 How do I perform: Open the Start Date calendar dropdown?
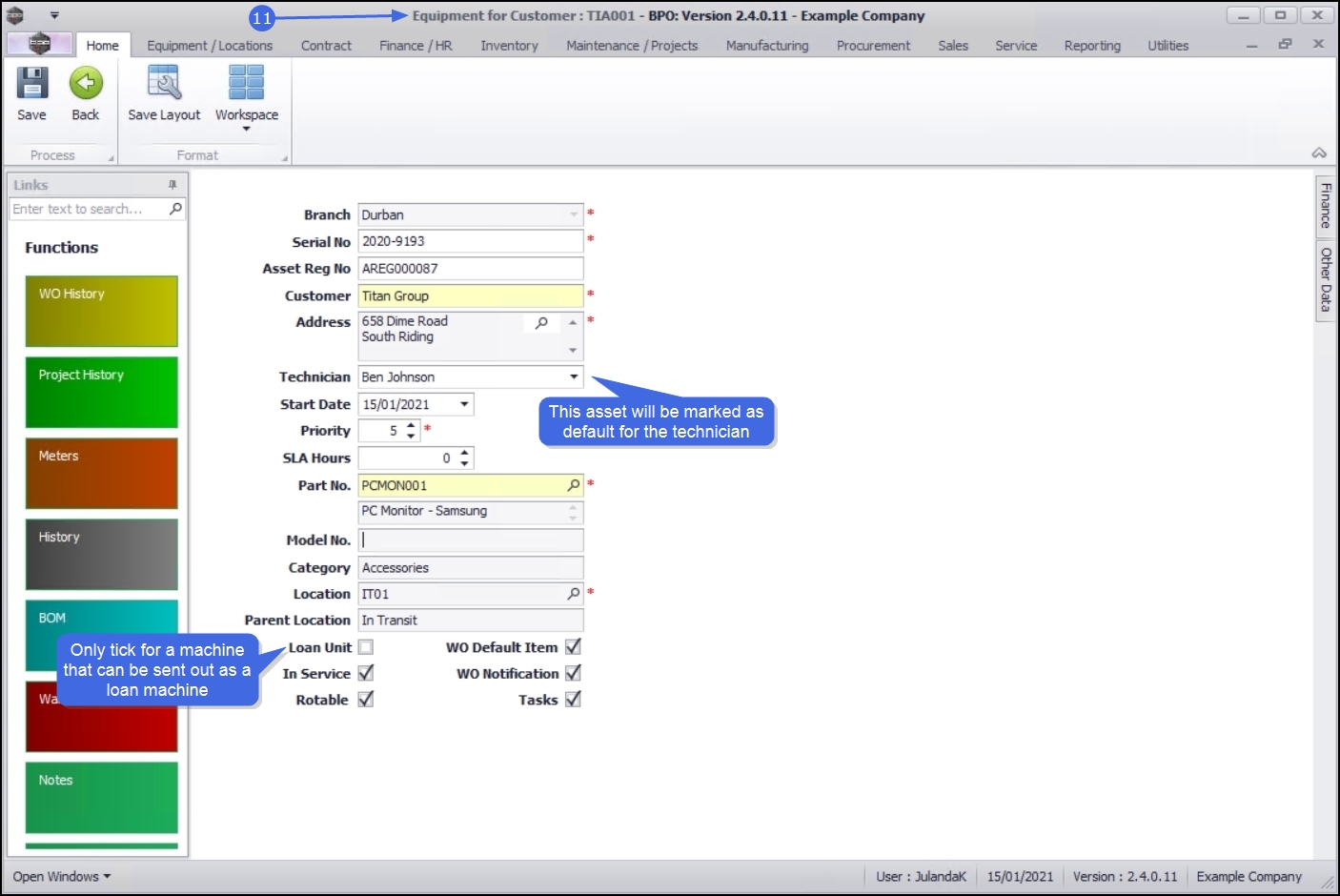tap(464, 404)
